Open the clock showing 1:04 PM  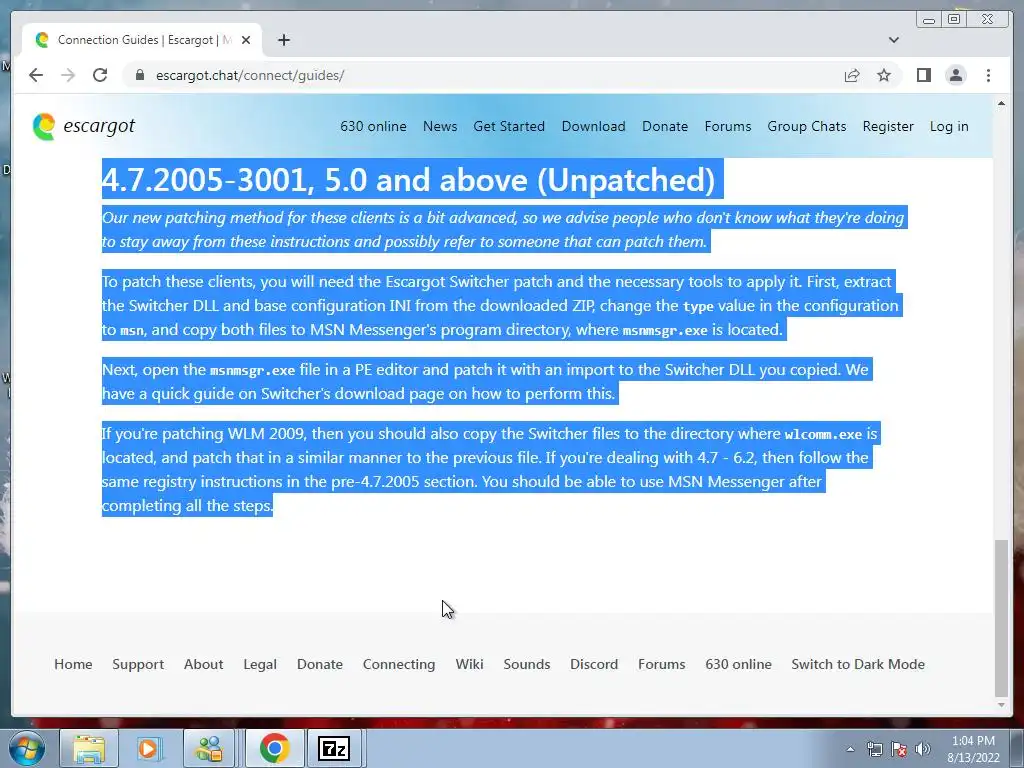973,749
